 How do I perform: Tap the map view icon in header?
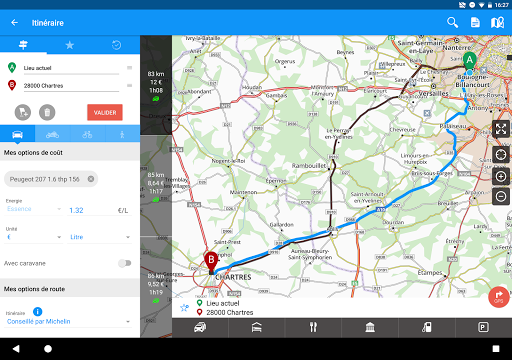point(497,23)
